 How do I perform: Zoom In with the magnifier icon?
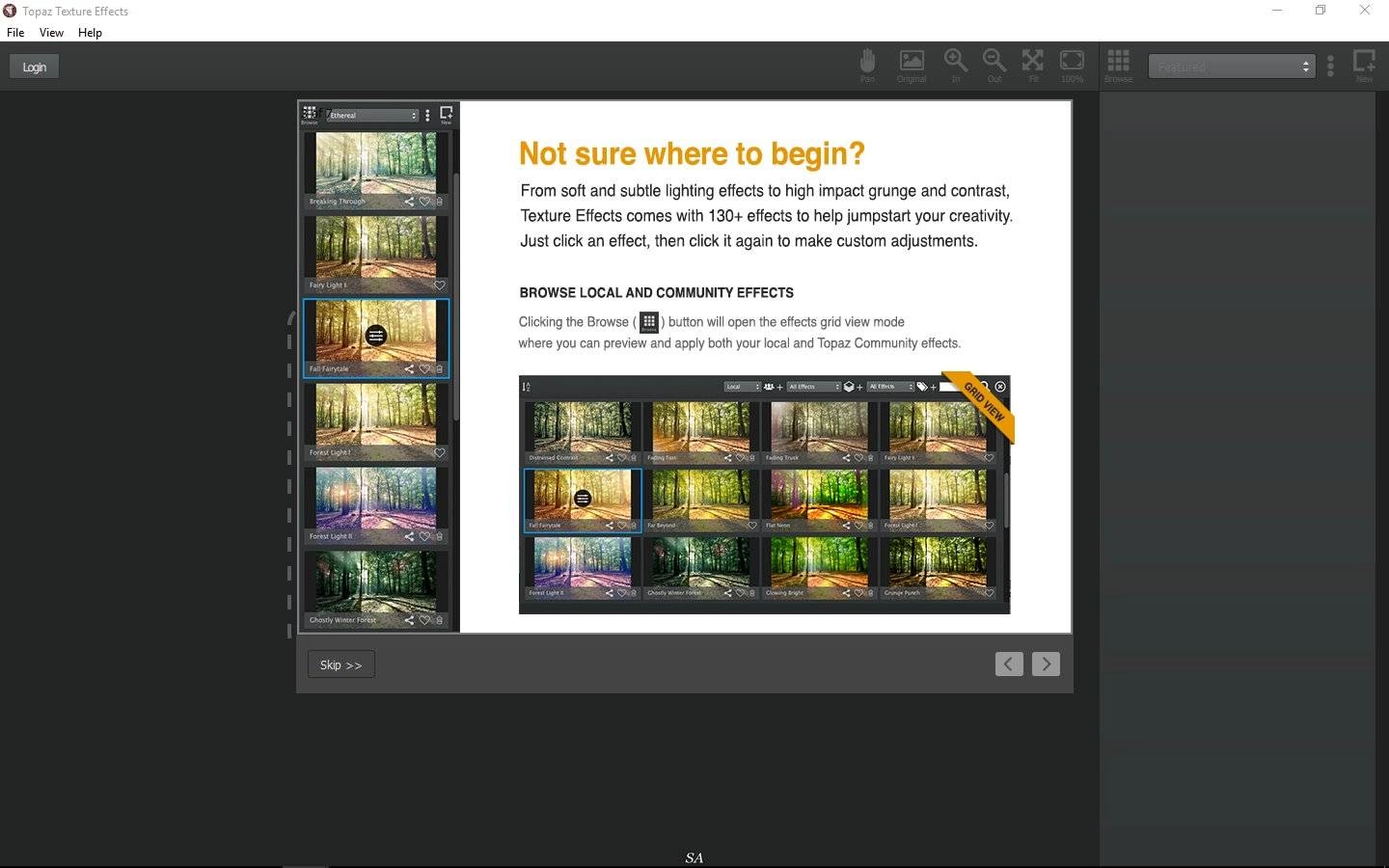(x=956, y=66)
